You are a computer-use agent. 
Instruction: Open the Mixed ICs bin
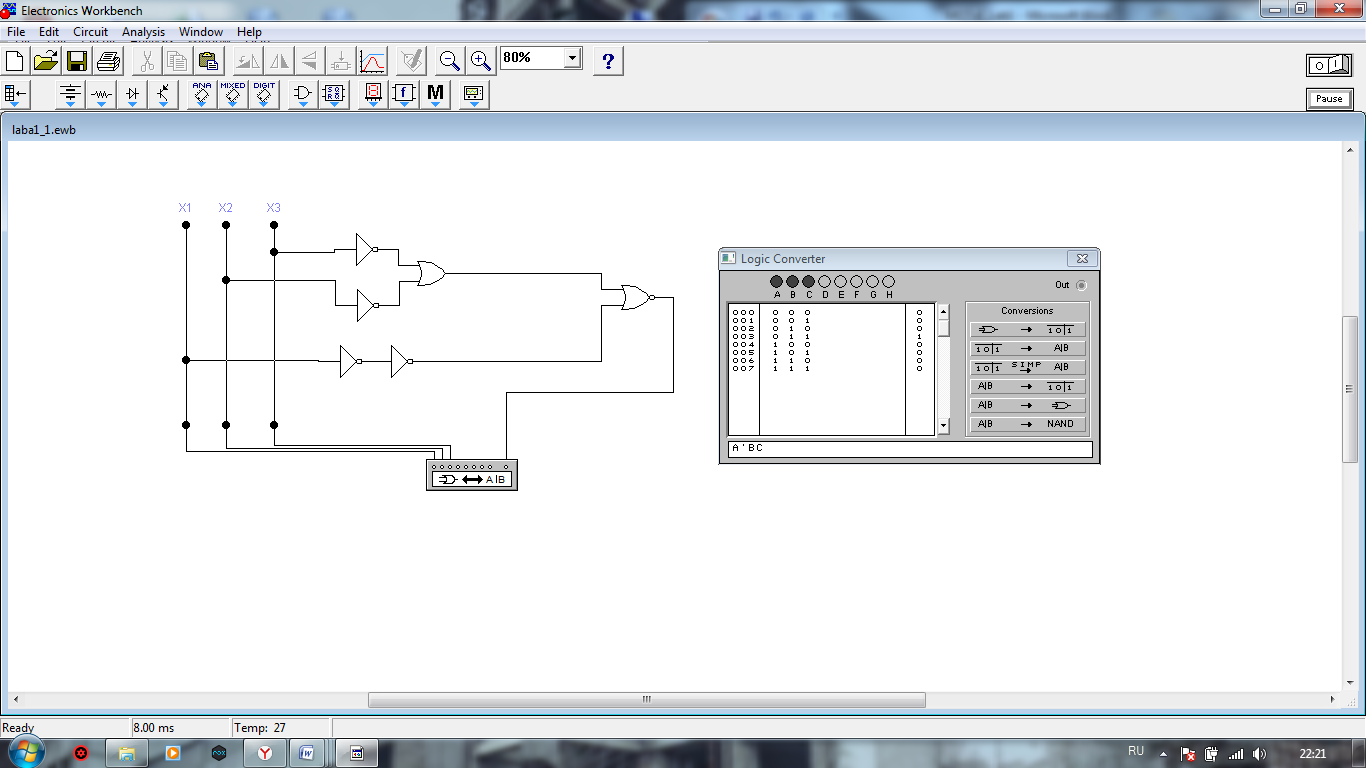pos(233,95)
